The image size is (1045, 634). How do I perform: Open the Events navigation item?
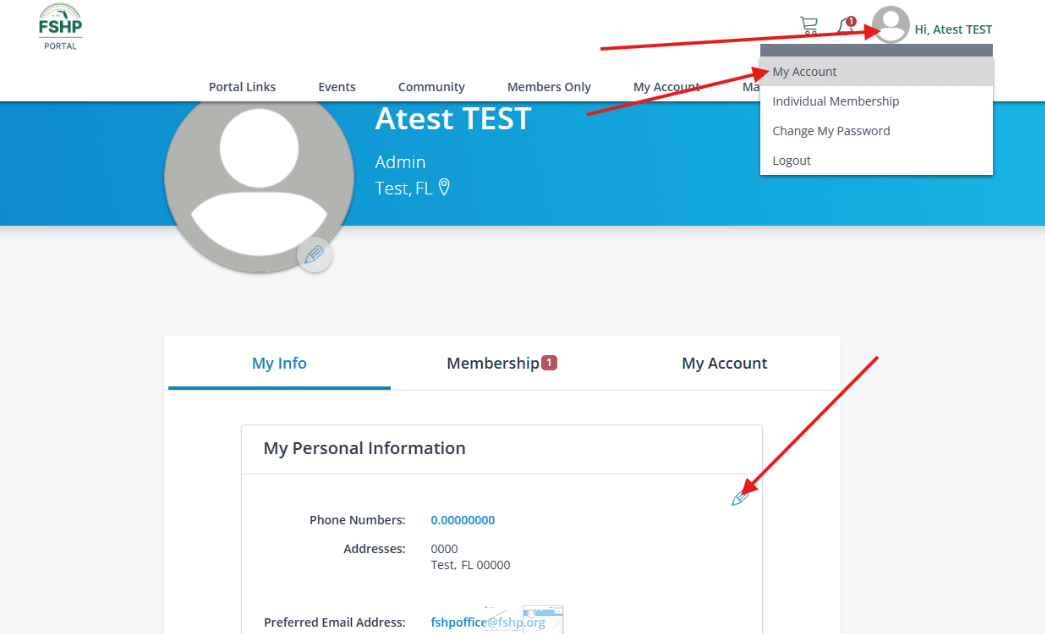337,87
